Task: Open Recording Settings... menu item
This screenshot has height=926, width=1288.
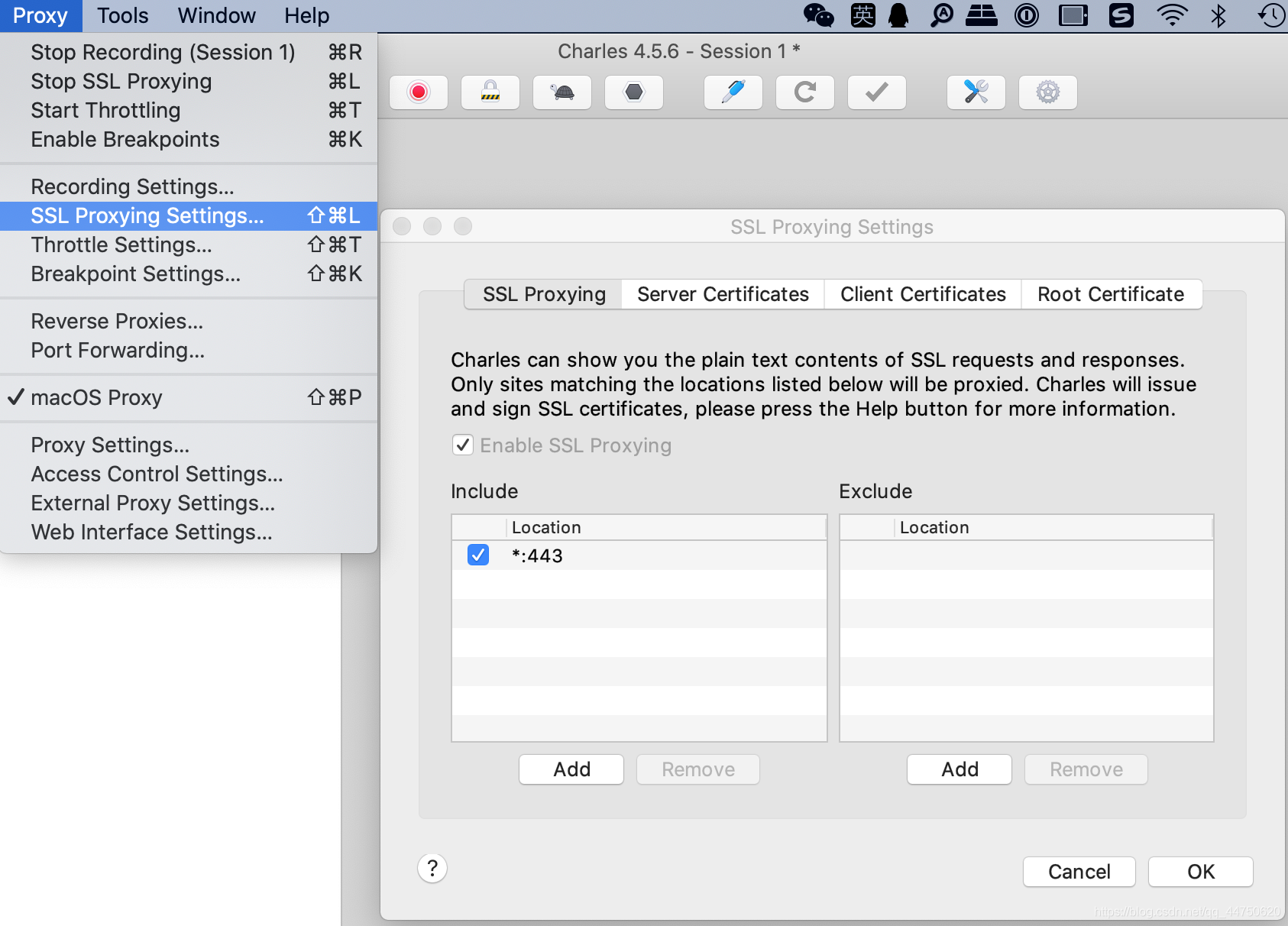Action: (189, 186)
